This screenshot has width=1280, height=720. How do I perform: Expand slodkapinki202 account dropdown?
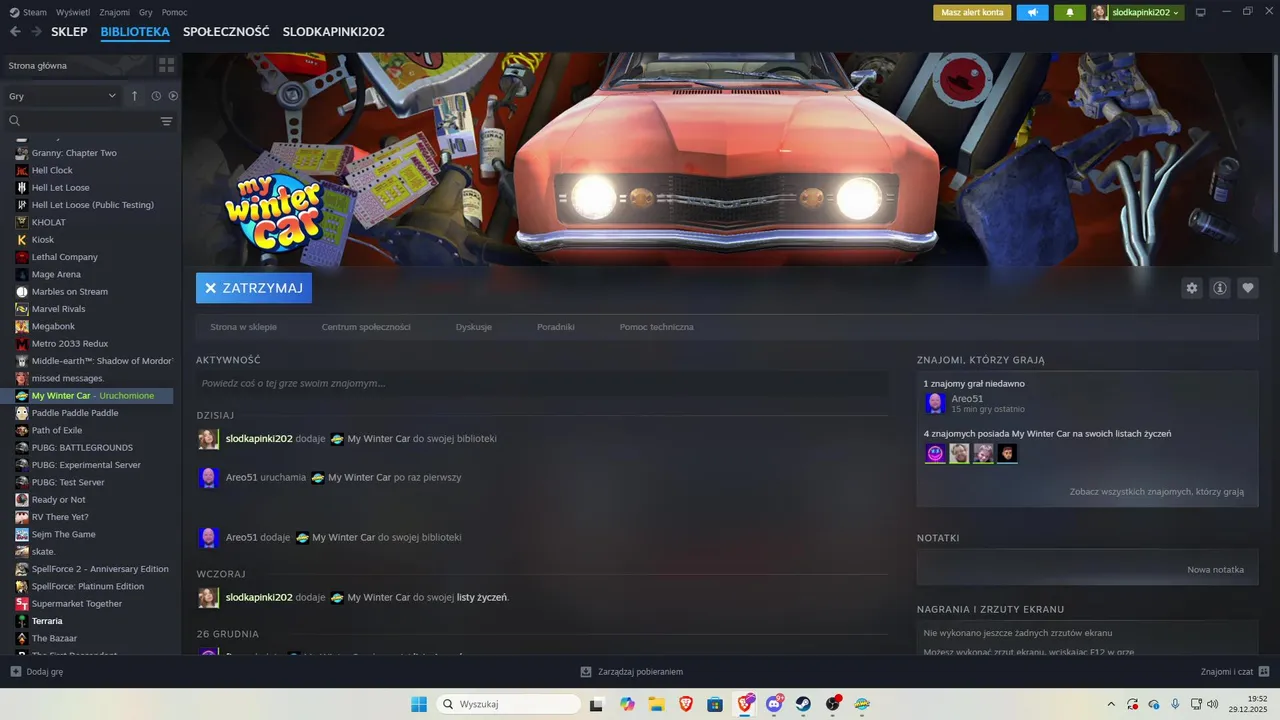pyautogui.click(x=1137, y=12)
